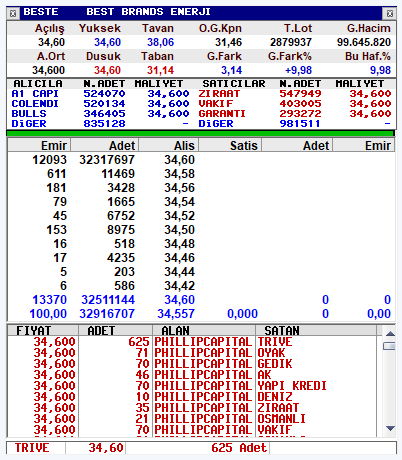Click bid quantity 32317697

107,160
